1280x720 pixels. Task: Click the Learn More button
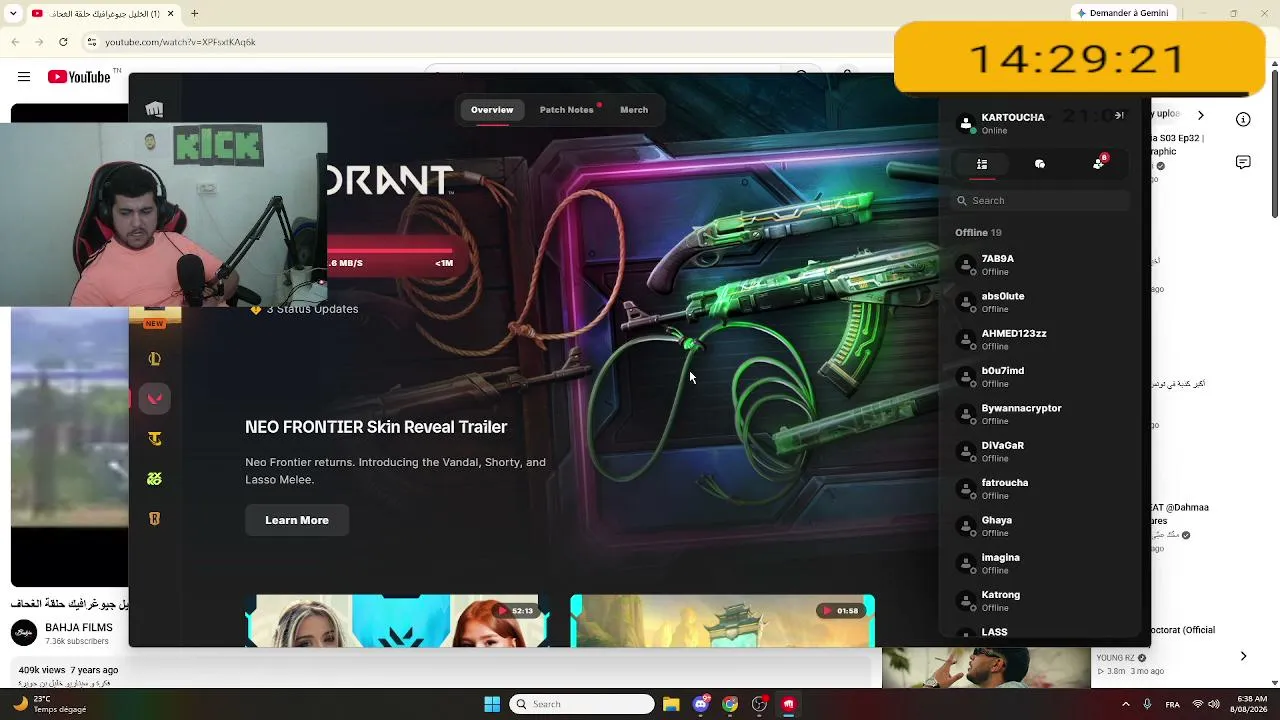pyautogui.click(x=297, y=520)
